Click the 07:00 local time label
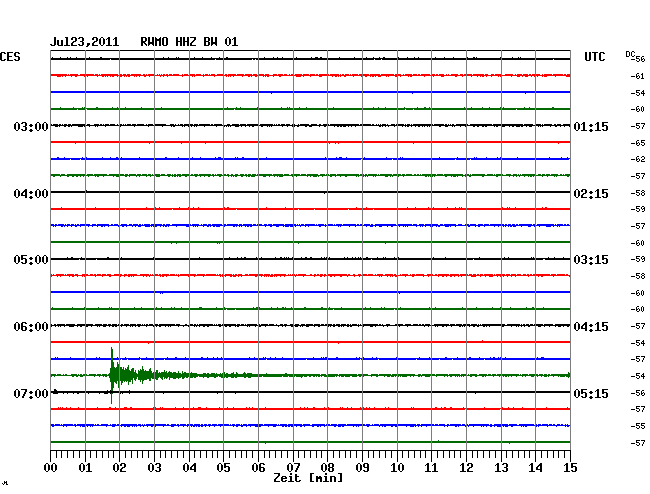This screenshot has height=494, width=650. [x=31, y=393]
